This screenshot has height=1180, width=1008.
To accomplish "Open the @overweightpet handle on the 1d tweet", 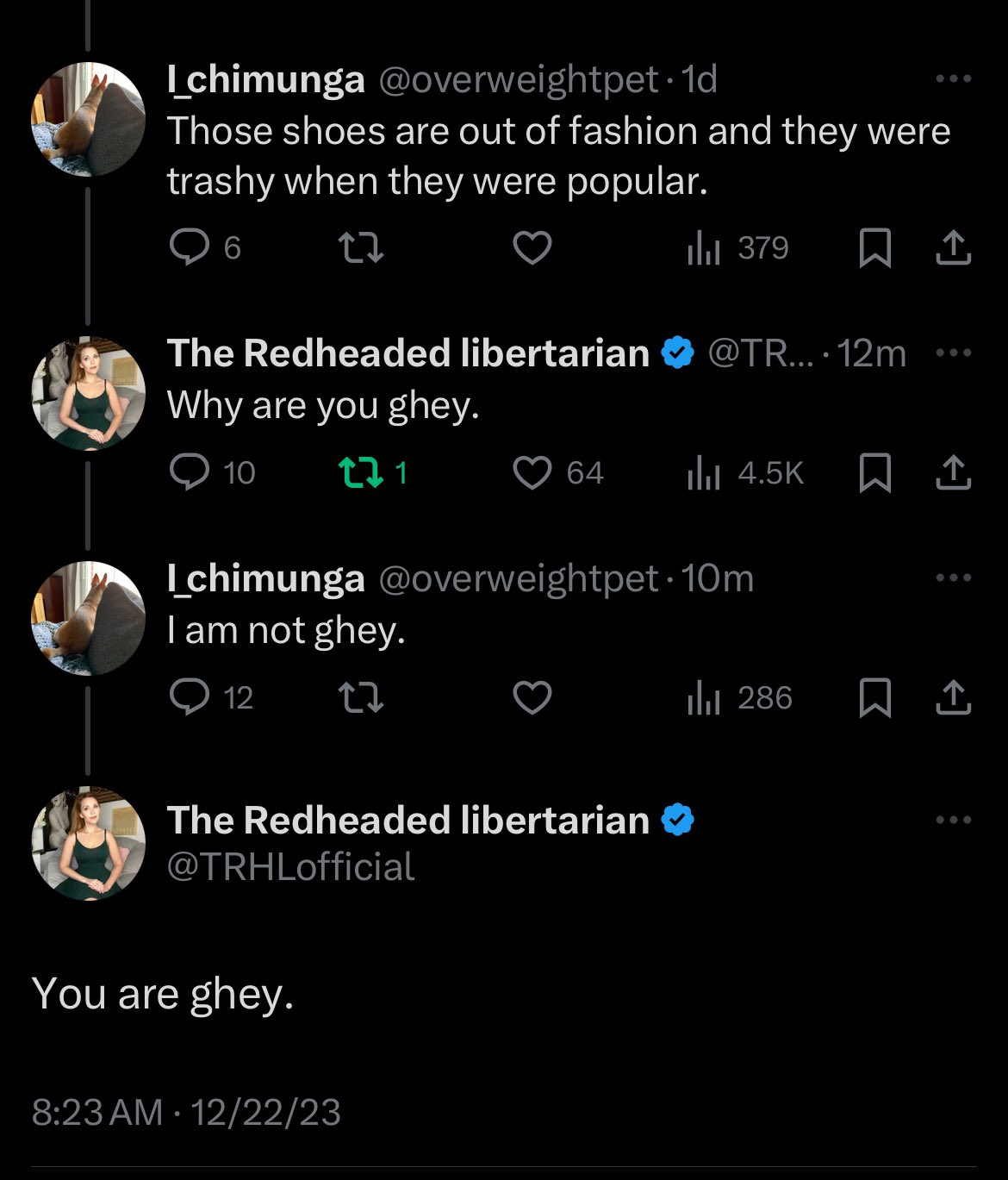I will click(519, 80).
